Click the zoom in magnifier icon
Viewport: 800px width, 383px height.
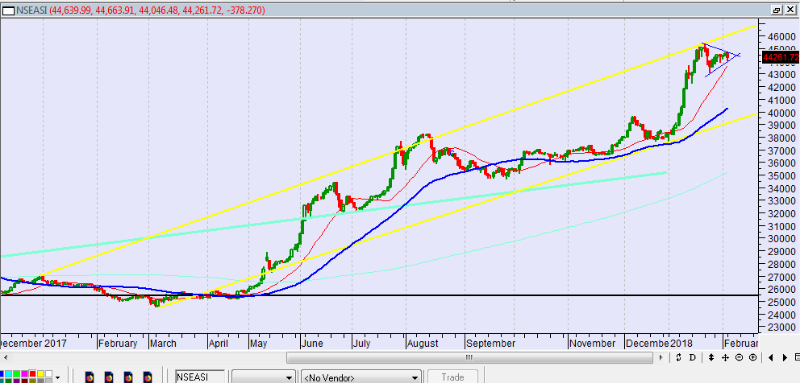753,358
